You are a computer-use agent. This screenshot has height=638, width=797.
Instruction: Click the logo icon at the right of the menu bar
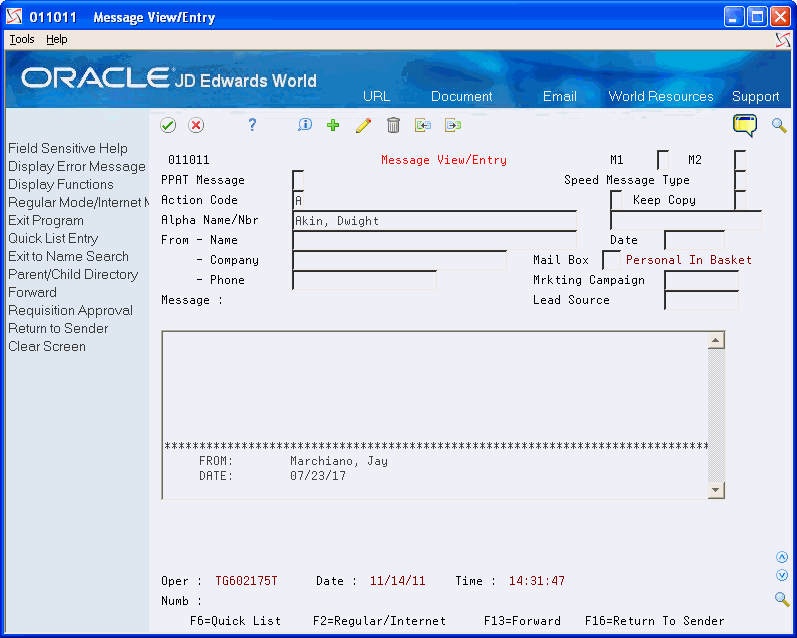(x=783, y=40)
